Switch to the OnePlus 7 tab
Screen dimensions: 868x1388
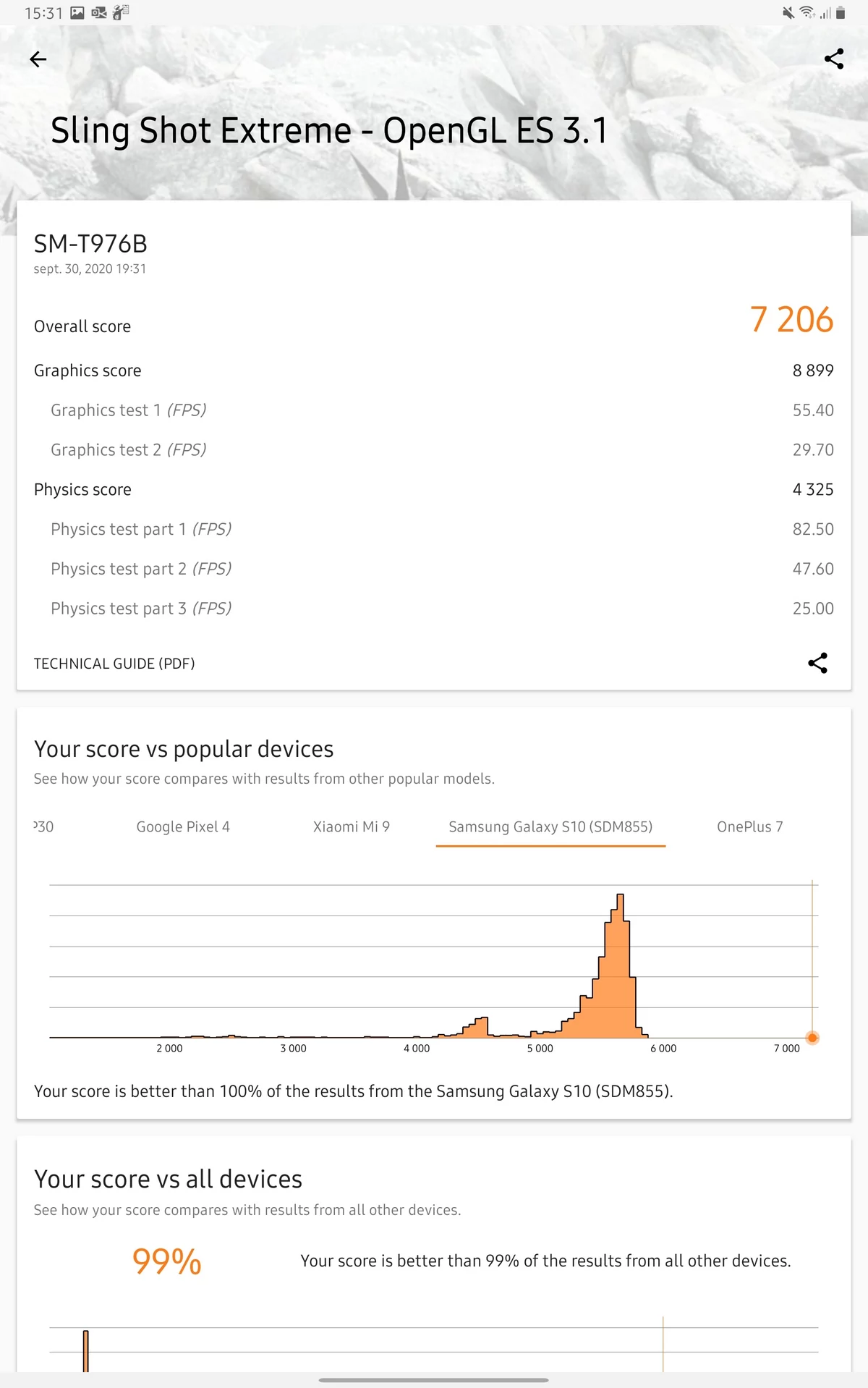pos(749,826)
